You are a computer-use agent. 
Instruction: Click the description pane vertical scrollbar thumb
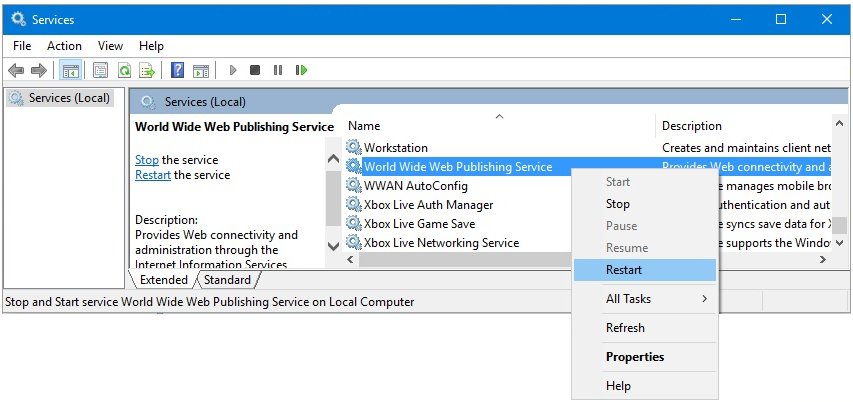tap(333, 198)
